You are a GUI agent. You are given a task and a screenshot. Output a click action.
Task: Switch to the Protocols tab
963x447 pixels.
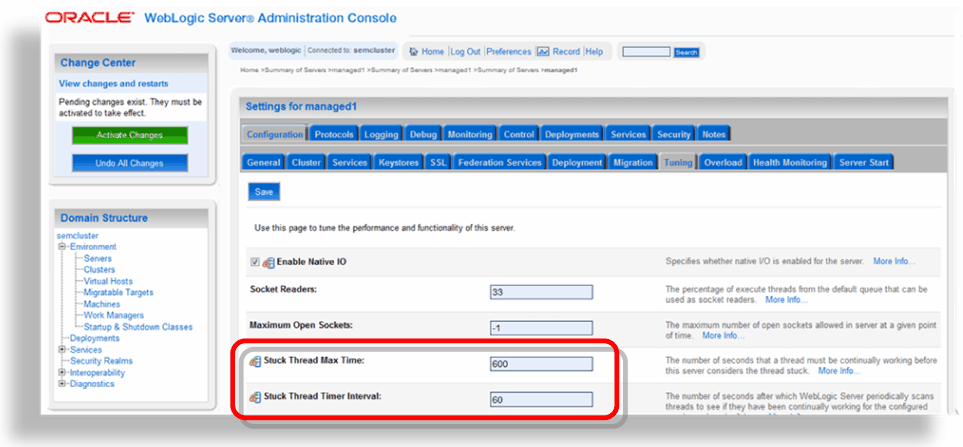[334, 134]
